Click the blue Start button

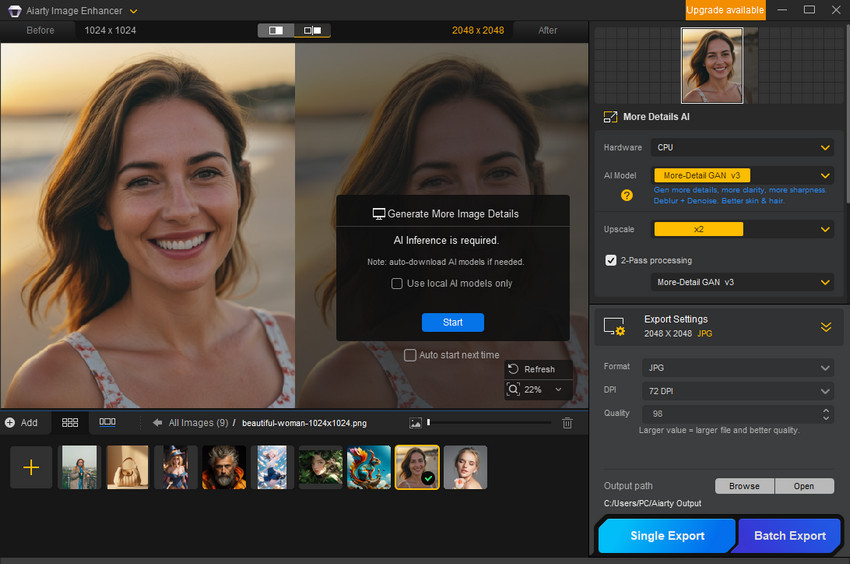(x=453, y=322)
